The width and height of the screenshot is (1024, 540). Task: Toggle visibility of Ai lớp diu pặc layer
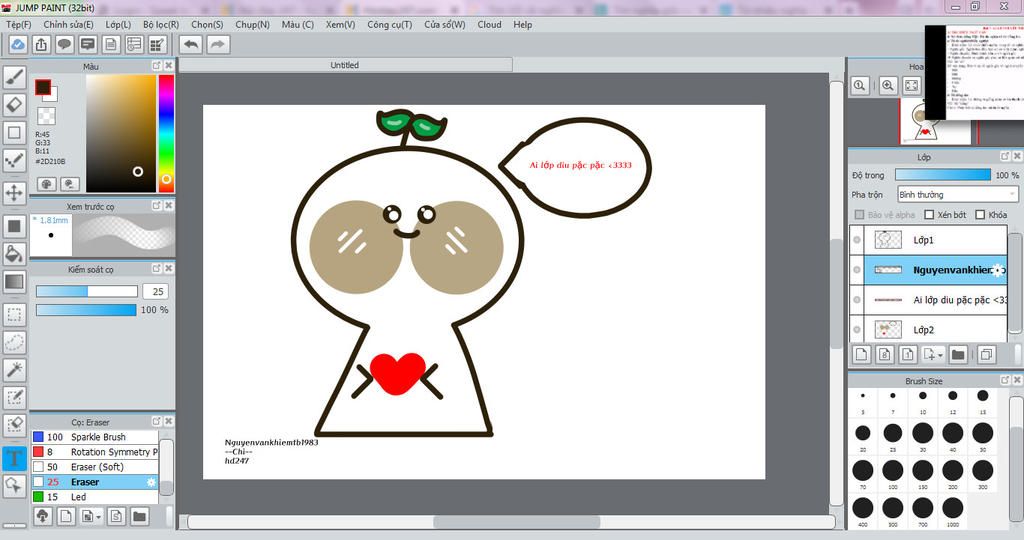tap(857, 300)
